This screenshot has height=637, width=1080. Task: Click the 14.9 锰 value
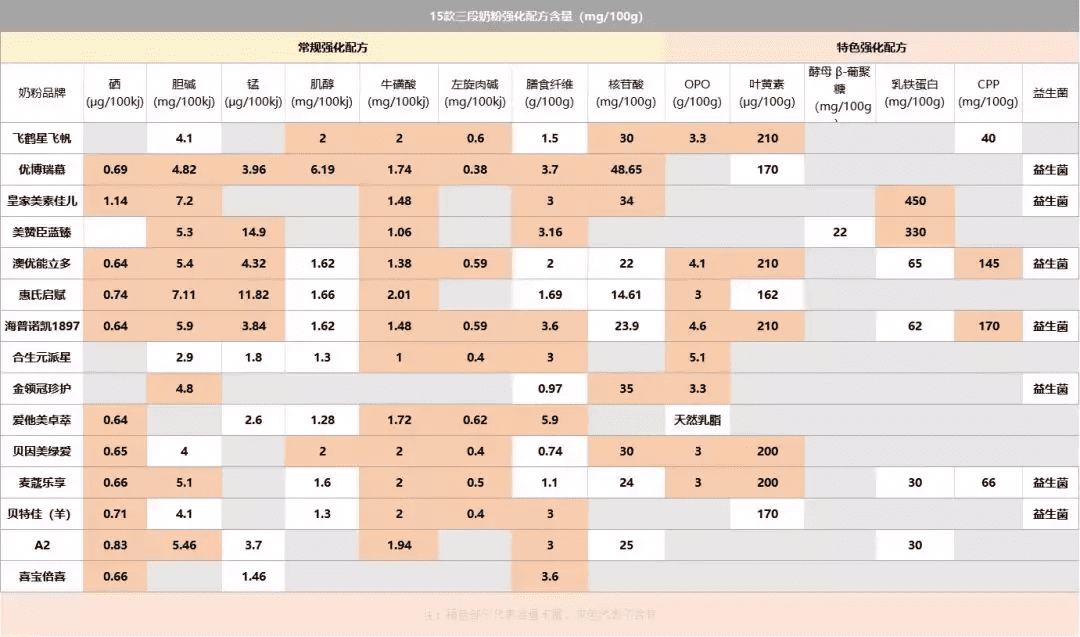click(253, 232)
